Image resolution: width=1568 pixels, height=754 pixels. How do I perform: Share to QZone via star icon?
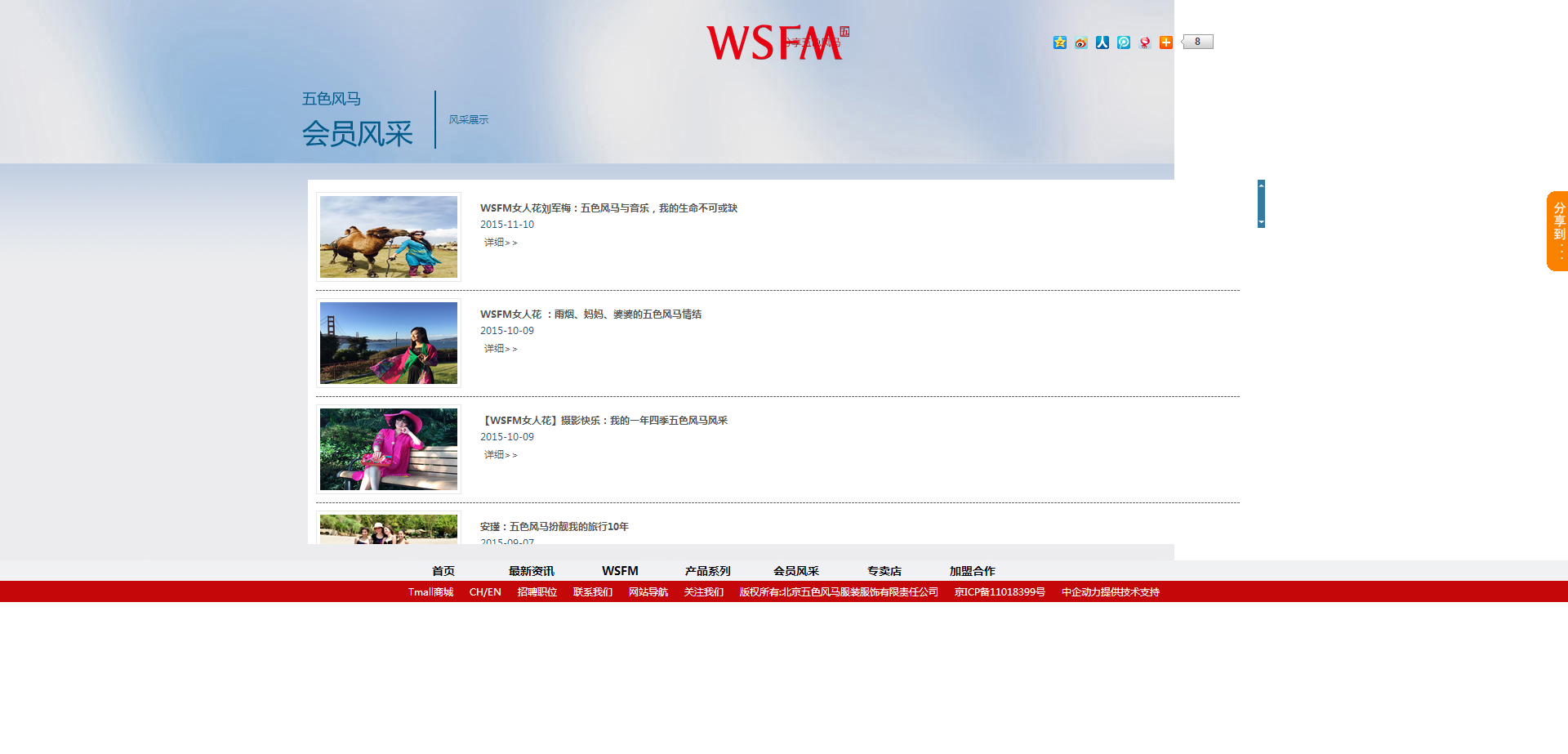1060,42
